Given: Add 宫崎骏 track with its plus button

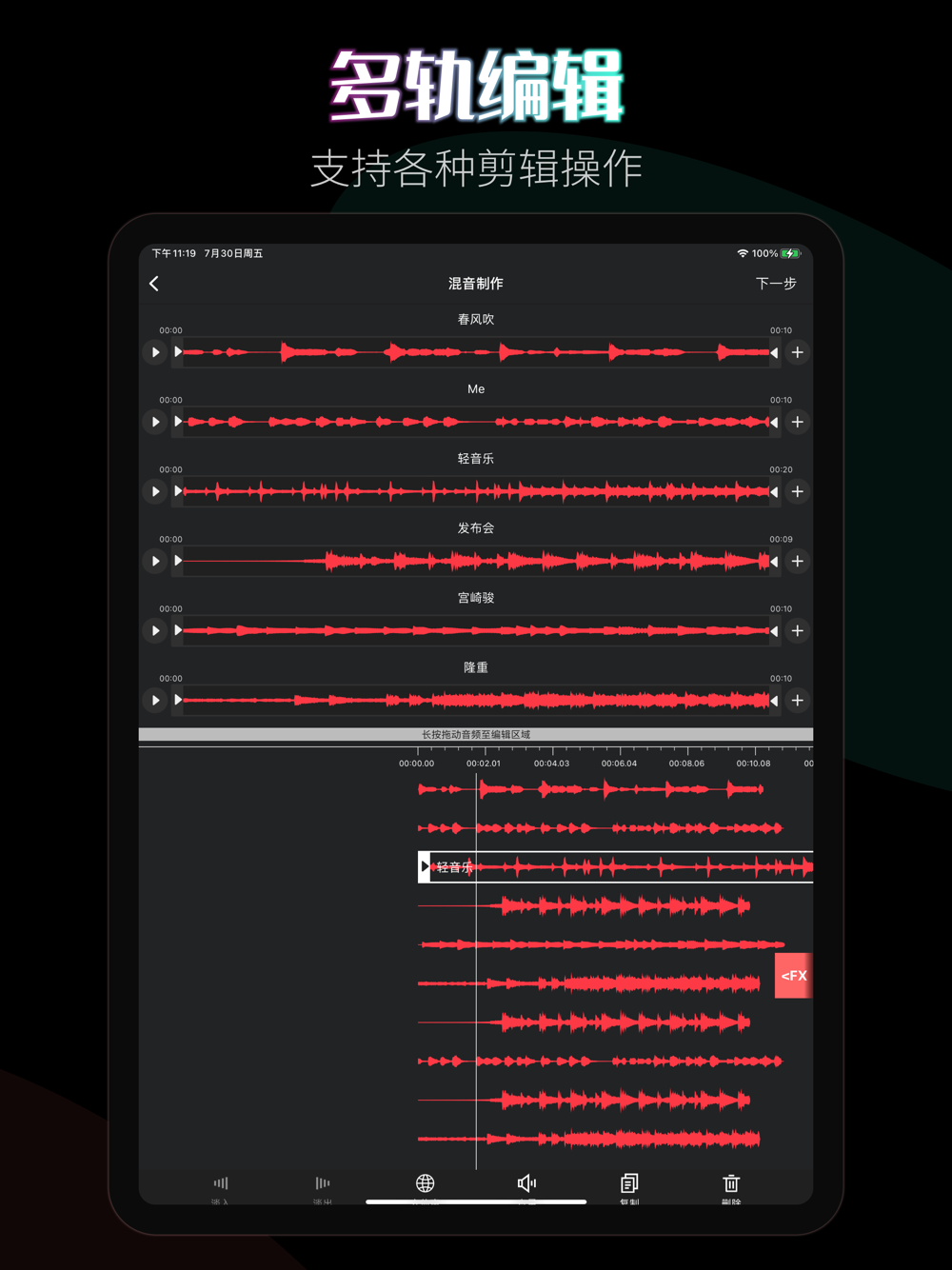Looking at the screenshot, I should pos(798,630).
